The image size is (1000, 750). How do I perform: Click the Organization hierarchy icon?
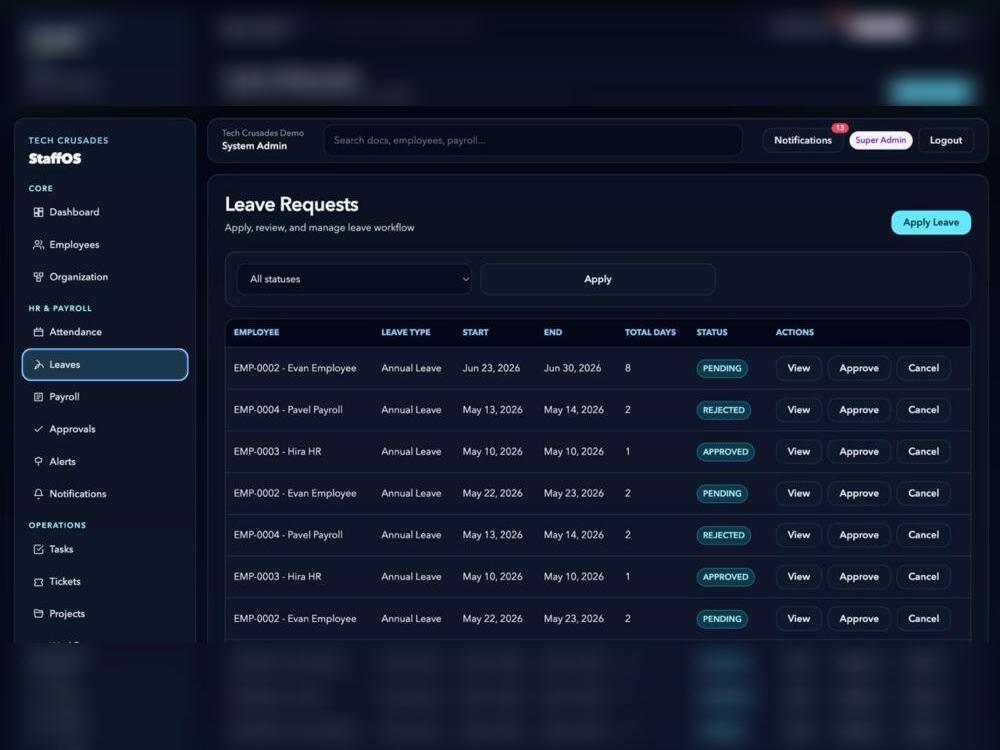pos(38,277)
